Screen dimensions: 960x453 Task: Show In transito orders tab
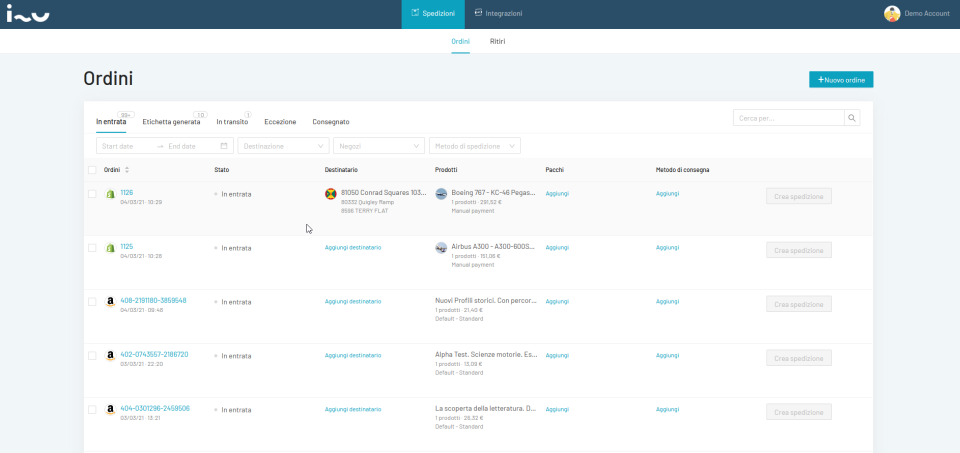coord(233,122)
